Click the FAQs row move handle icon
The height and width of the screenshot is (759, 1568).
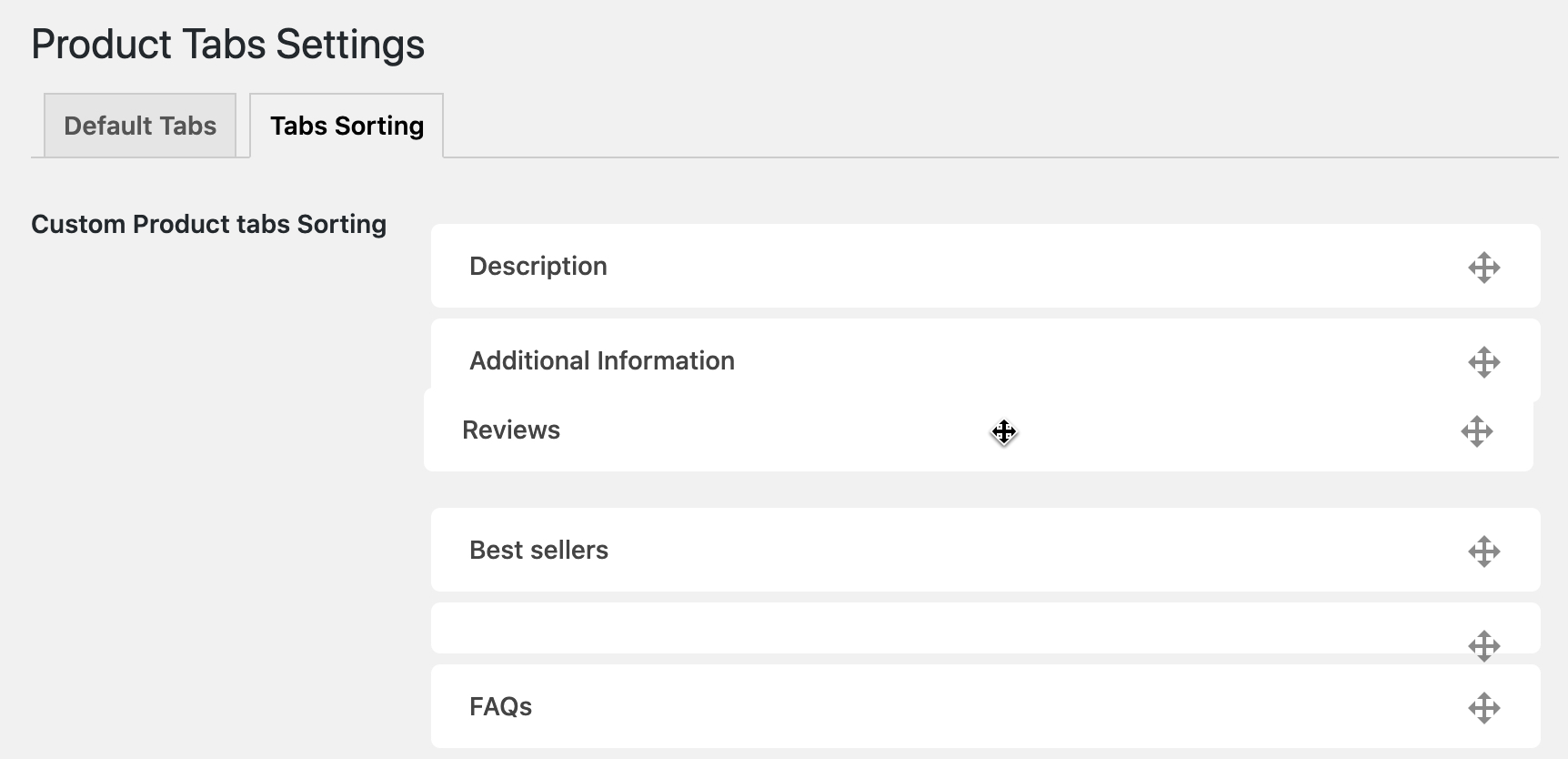(x=1483, y=708)
